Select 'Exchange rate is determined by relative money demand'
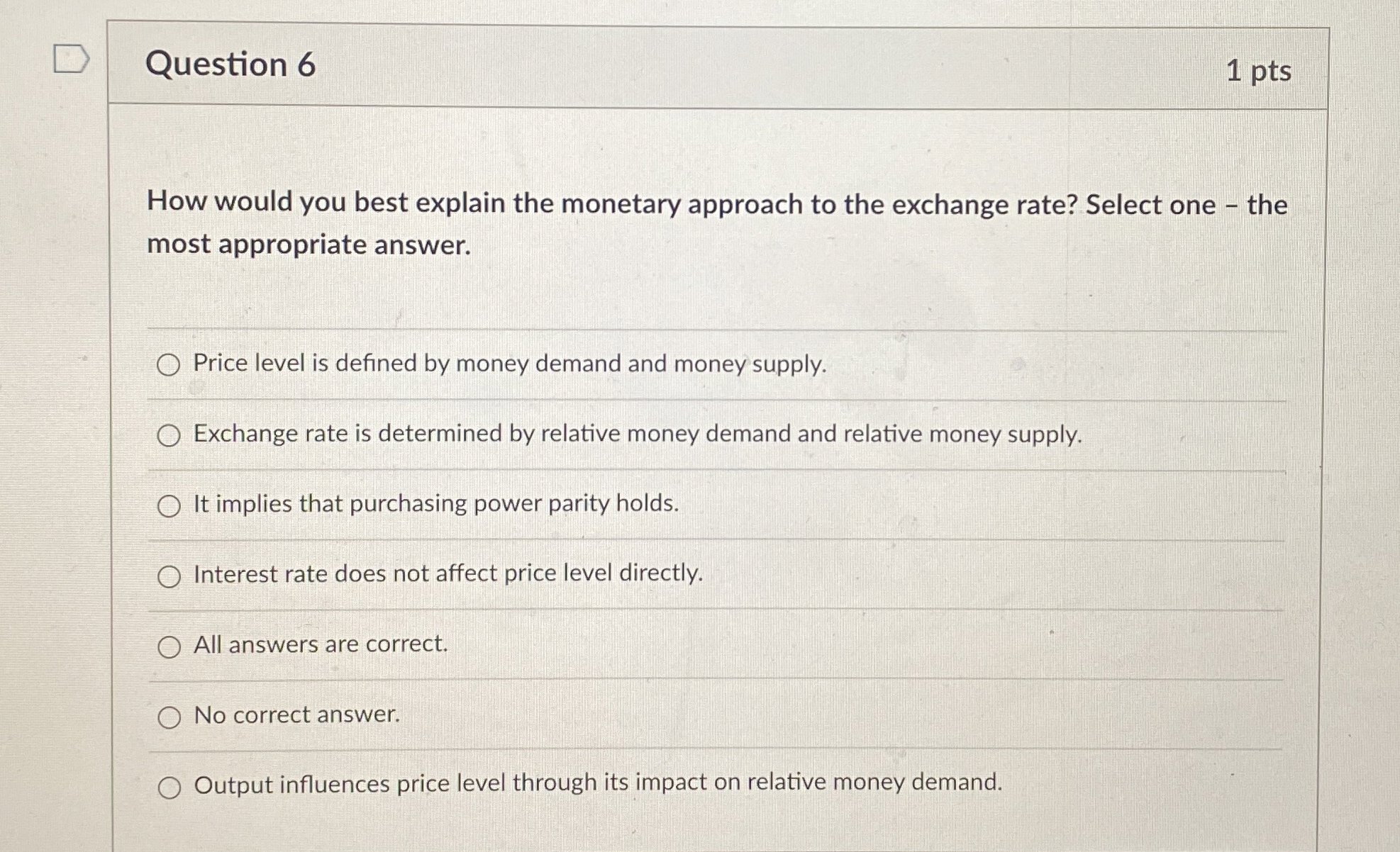The image size is (1400, 852). coord(169,436)
